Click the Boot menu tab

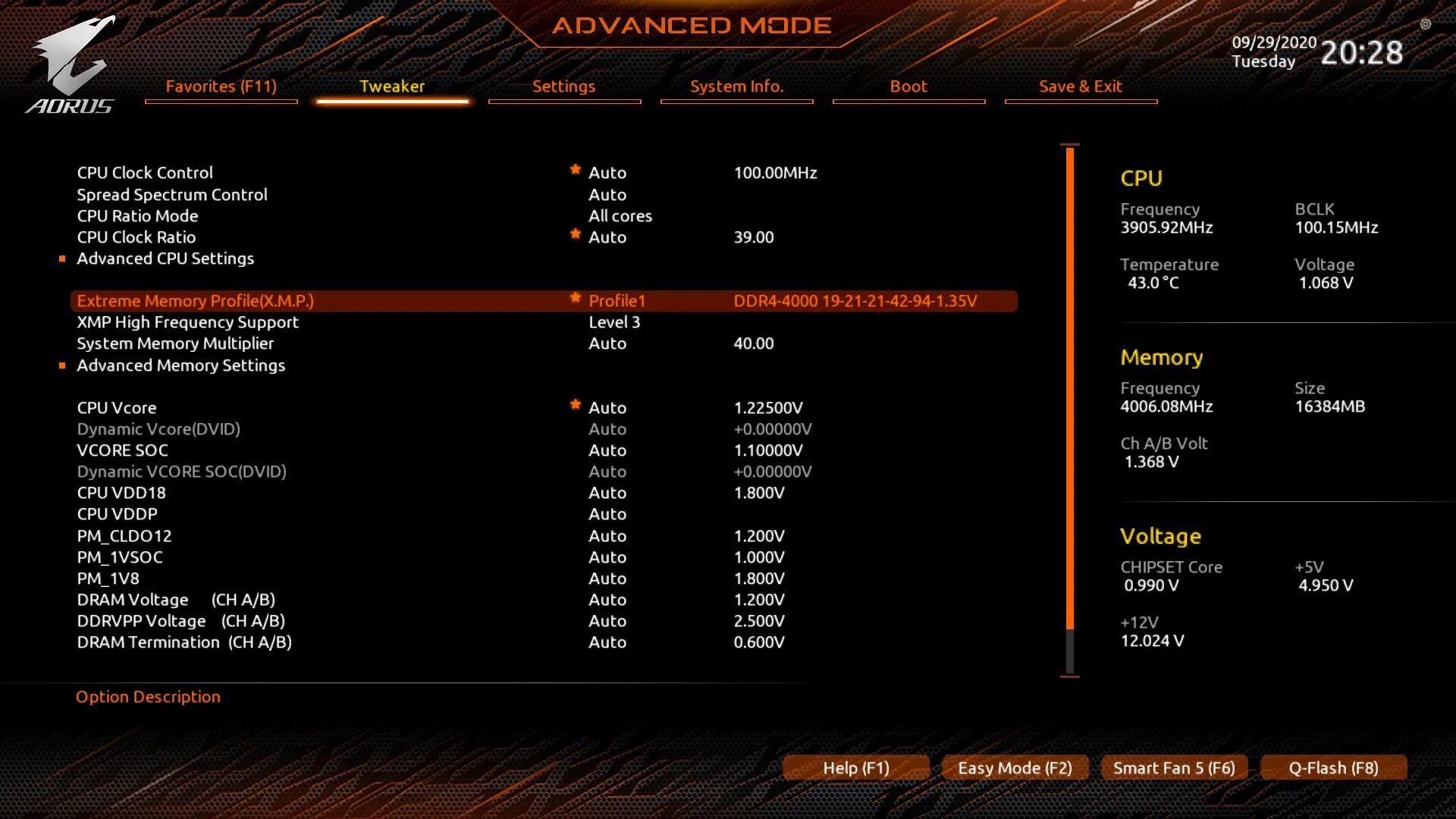907,85
